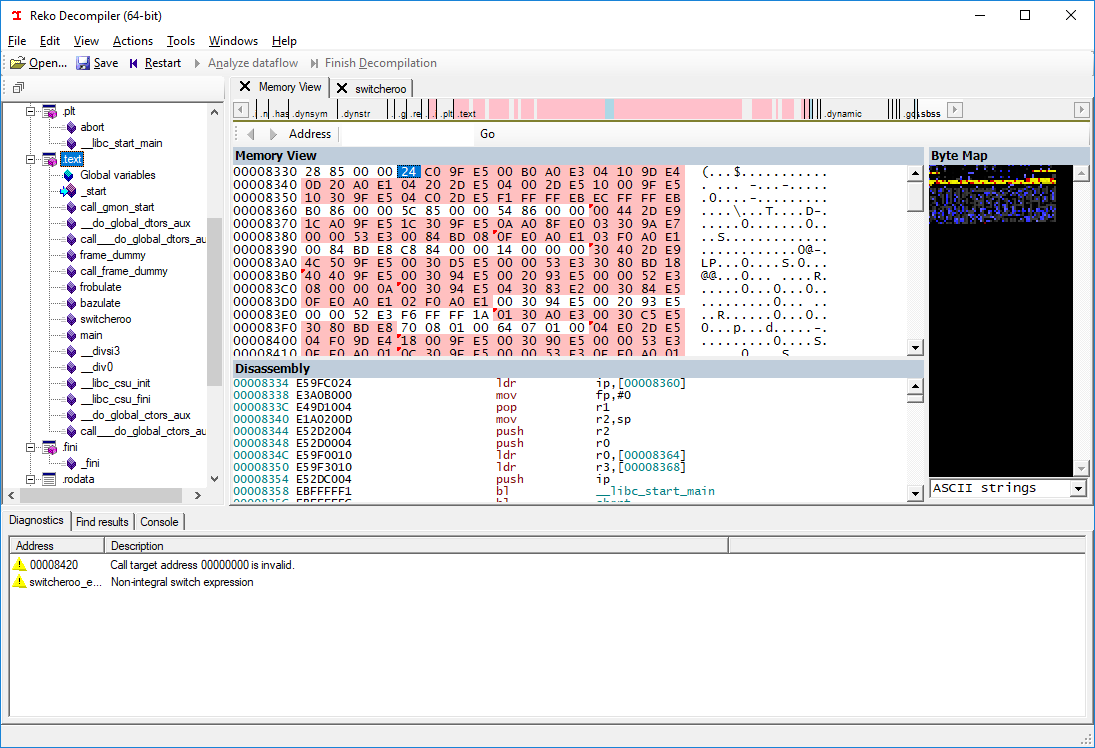Click the back navigation arrow beside Address
Viewport: 1095px width, 748px height.
coord(251,134)
